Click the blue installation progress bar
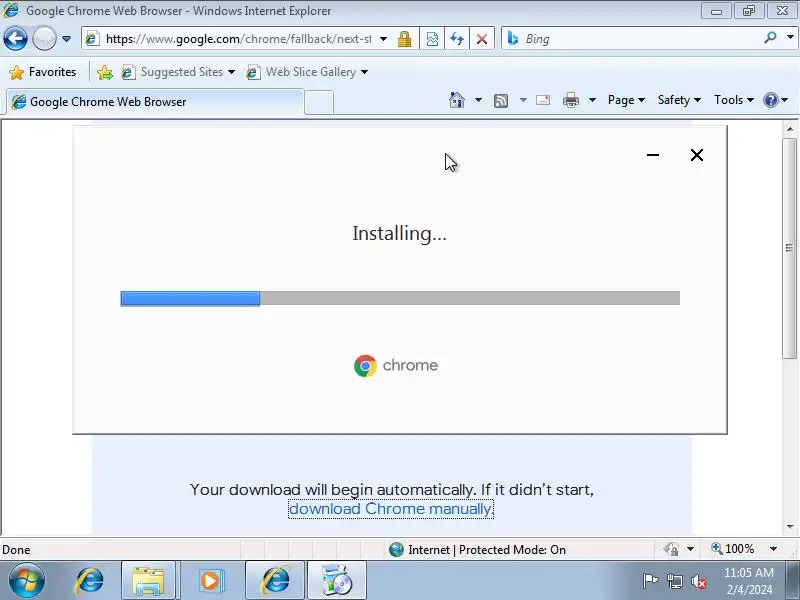Image resolution: width=800 pixels, height=600 pixels. (x=190, y=298)
